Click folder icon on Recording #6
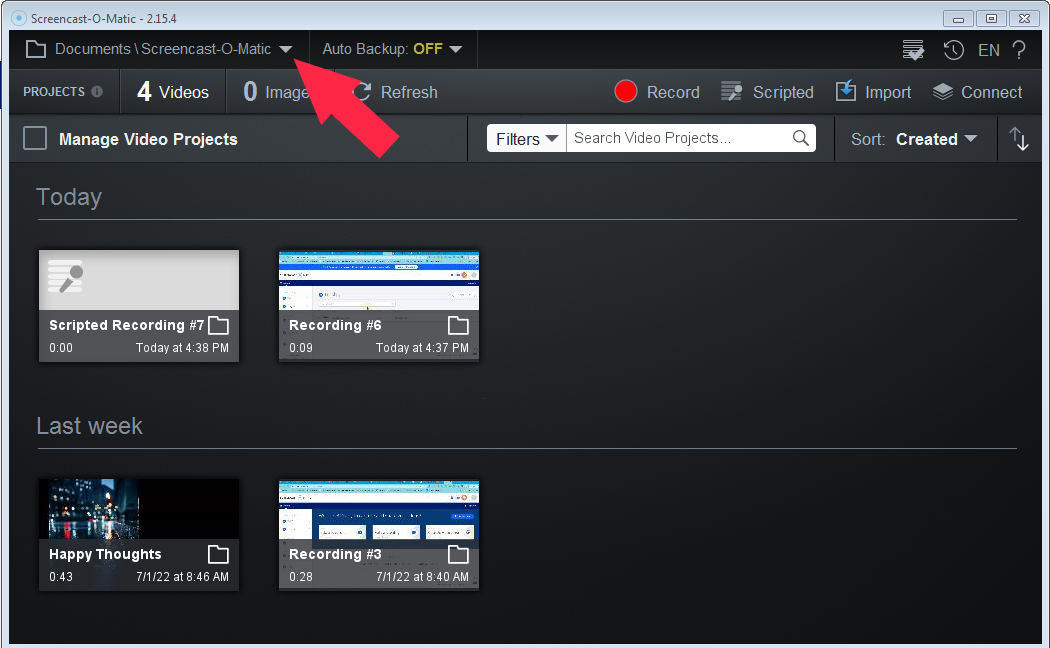 tap(458, 325)
